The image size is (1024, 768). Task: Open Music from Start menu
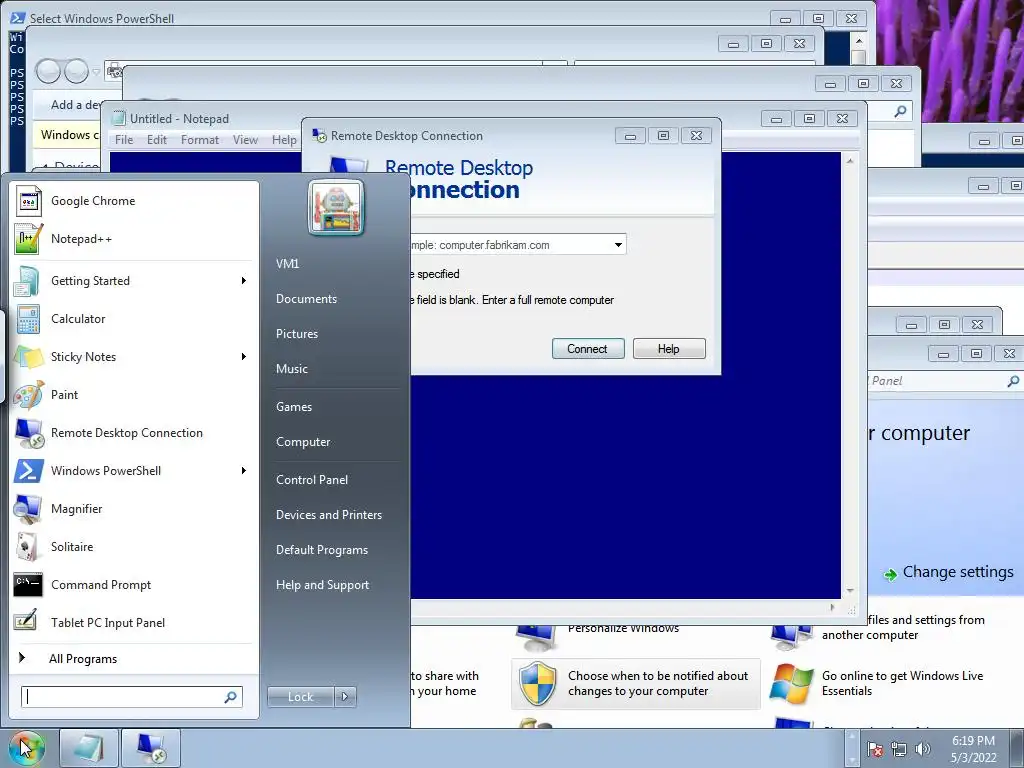291,369
